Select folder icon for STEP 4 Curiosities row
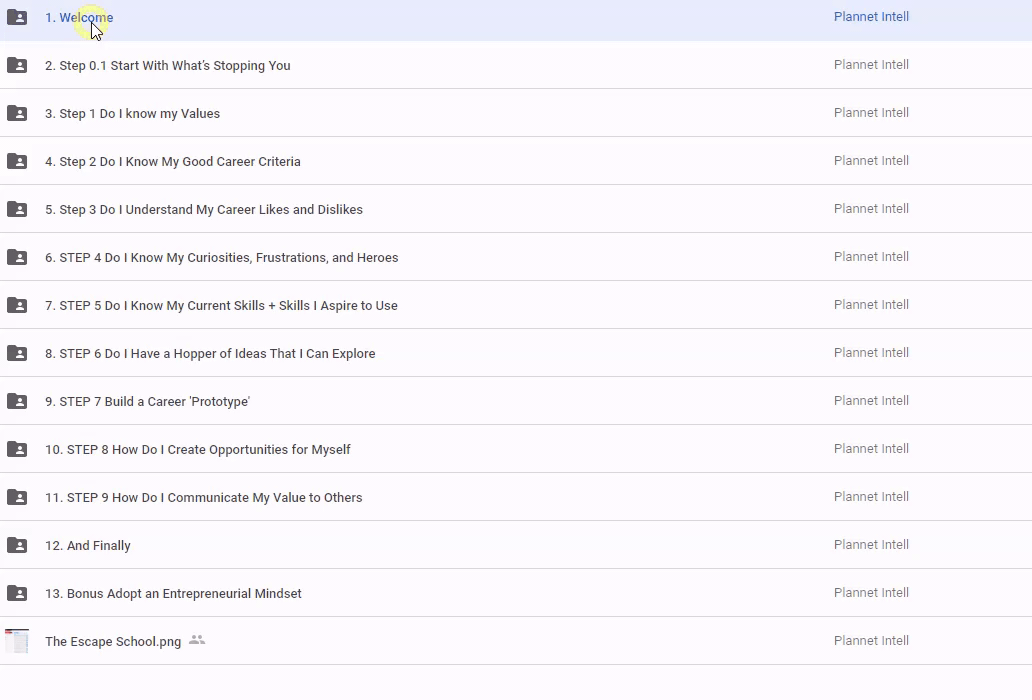Image resolution: width=1032 pixels, height=700 pixels. tap(17, 257)
